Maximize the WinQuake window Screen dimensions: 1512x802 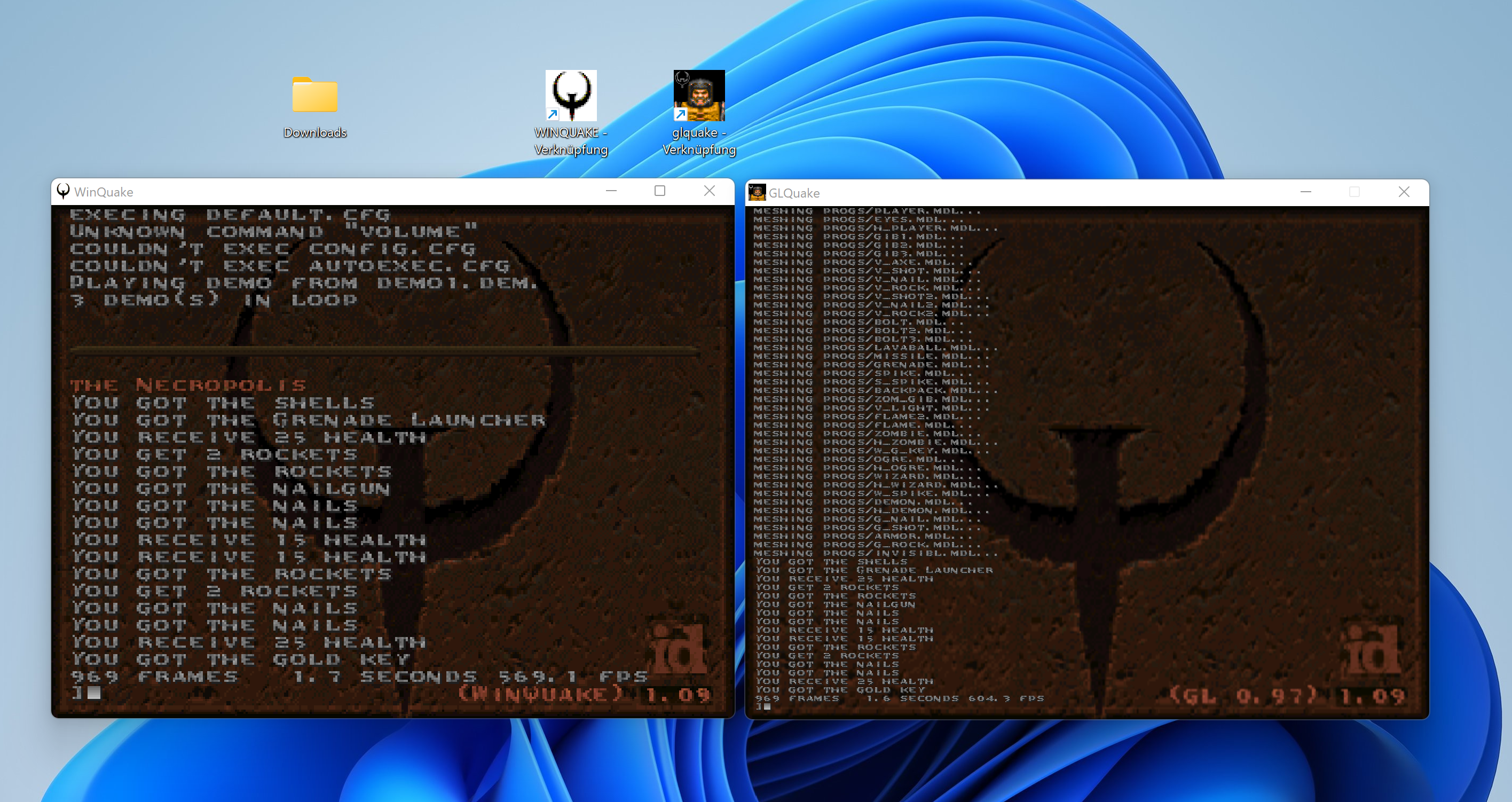660,191
